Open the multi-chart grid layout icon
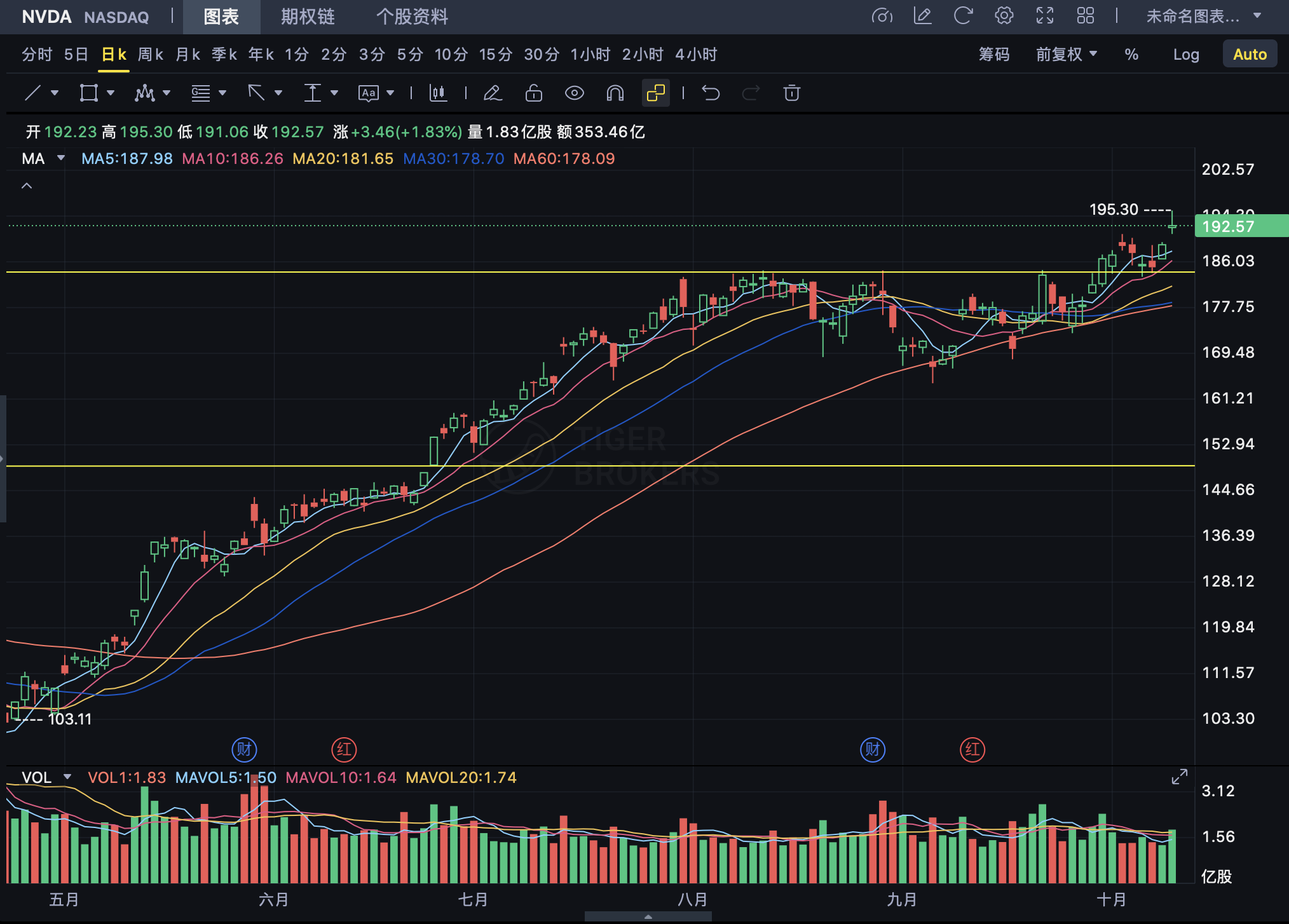This screenshot has height=924, width=1289. (x=1085, y=16)
